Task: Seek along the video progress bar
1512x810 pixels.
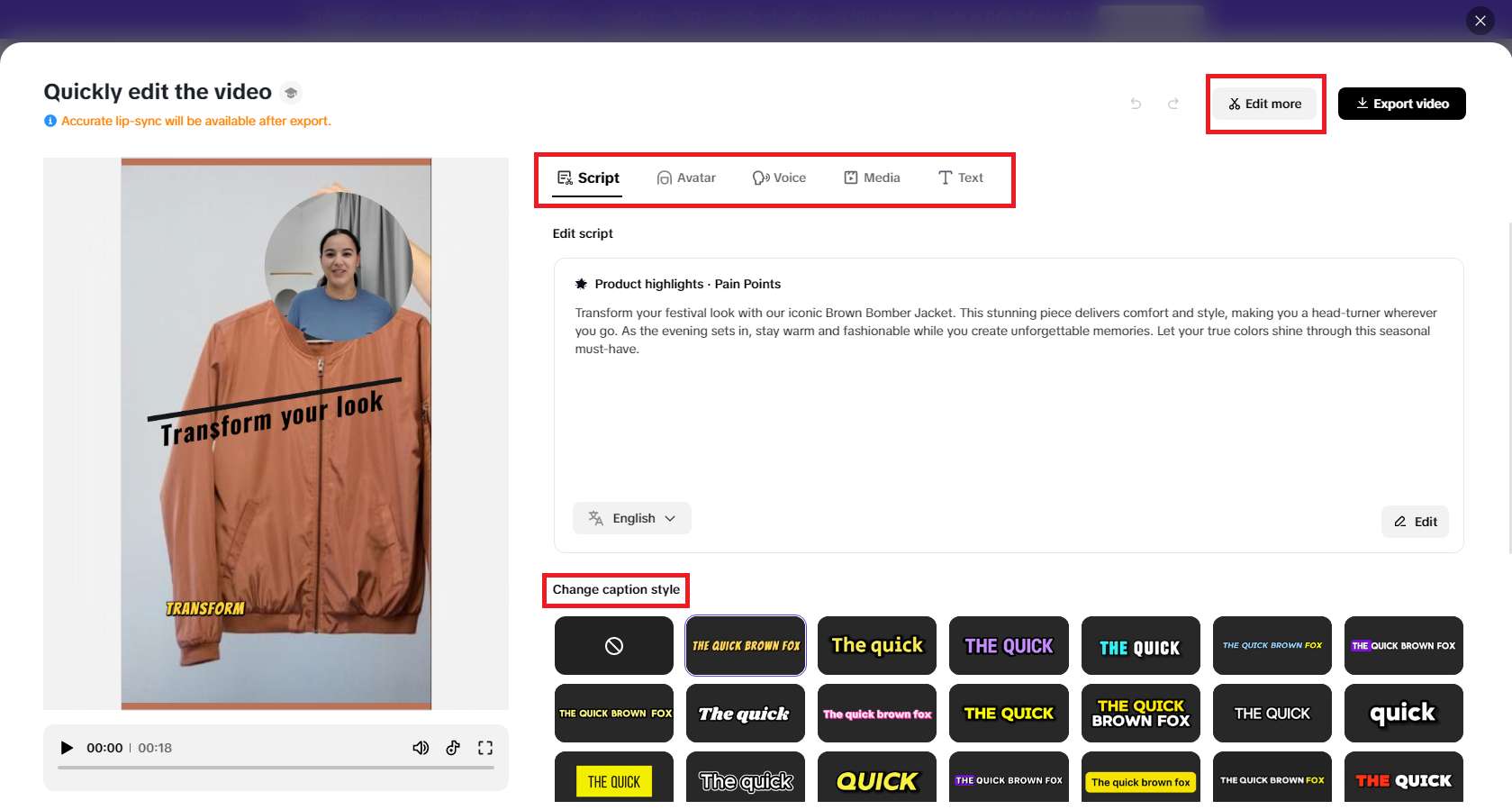Action: click(276, 768)
